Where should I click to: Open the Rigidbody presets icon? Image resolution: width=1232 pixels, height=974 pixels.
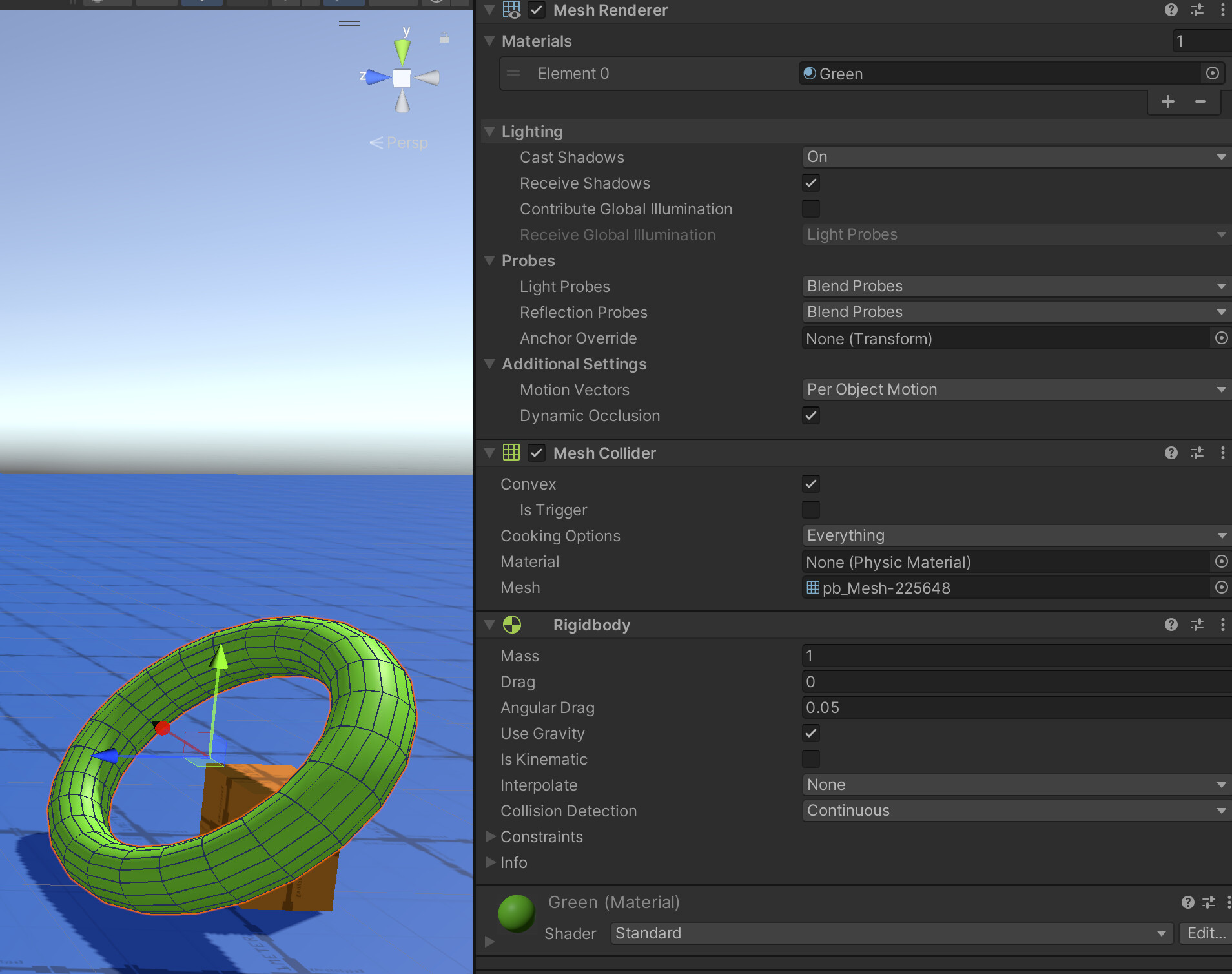1197,625
